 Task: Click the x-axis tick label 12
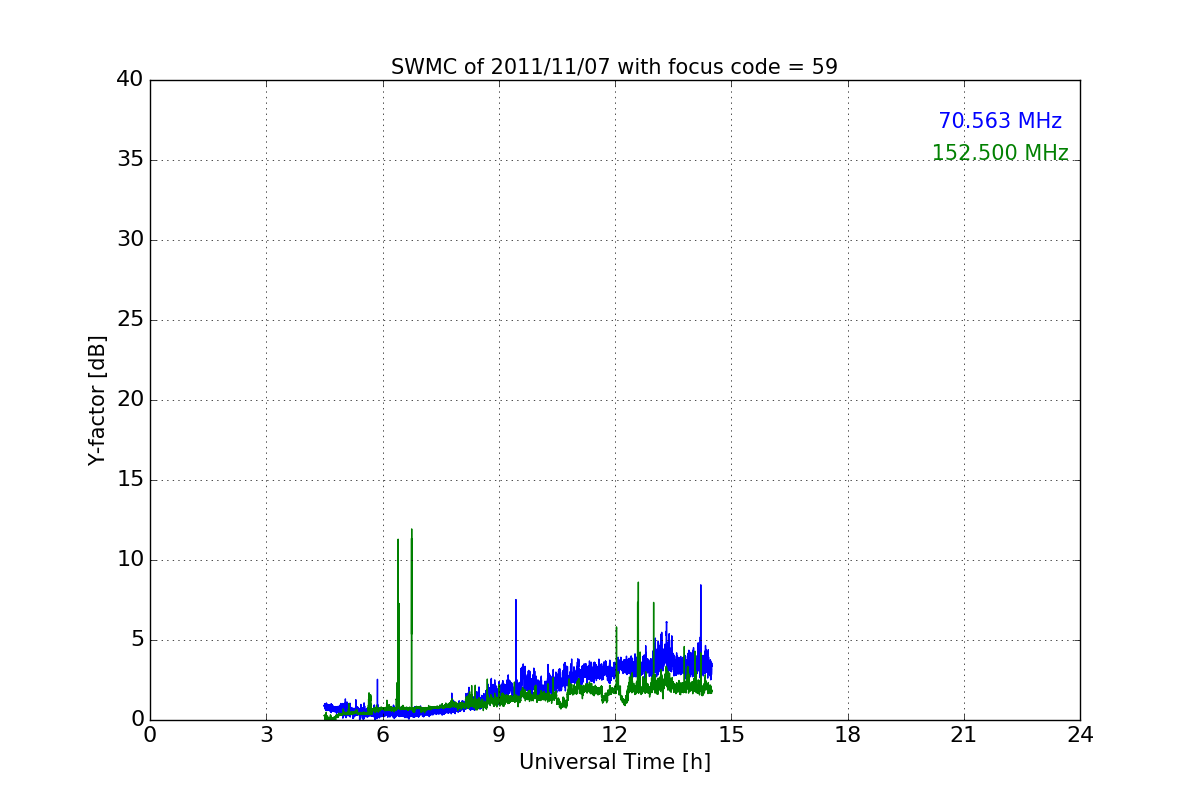coord(615,735)
